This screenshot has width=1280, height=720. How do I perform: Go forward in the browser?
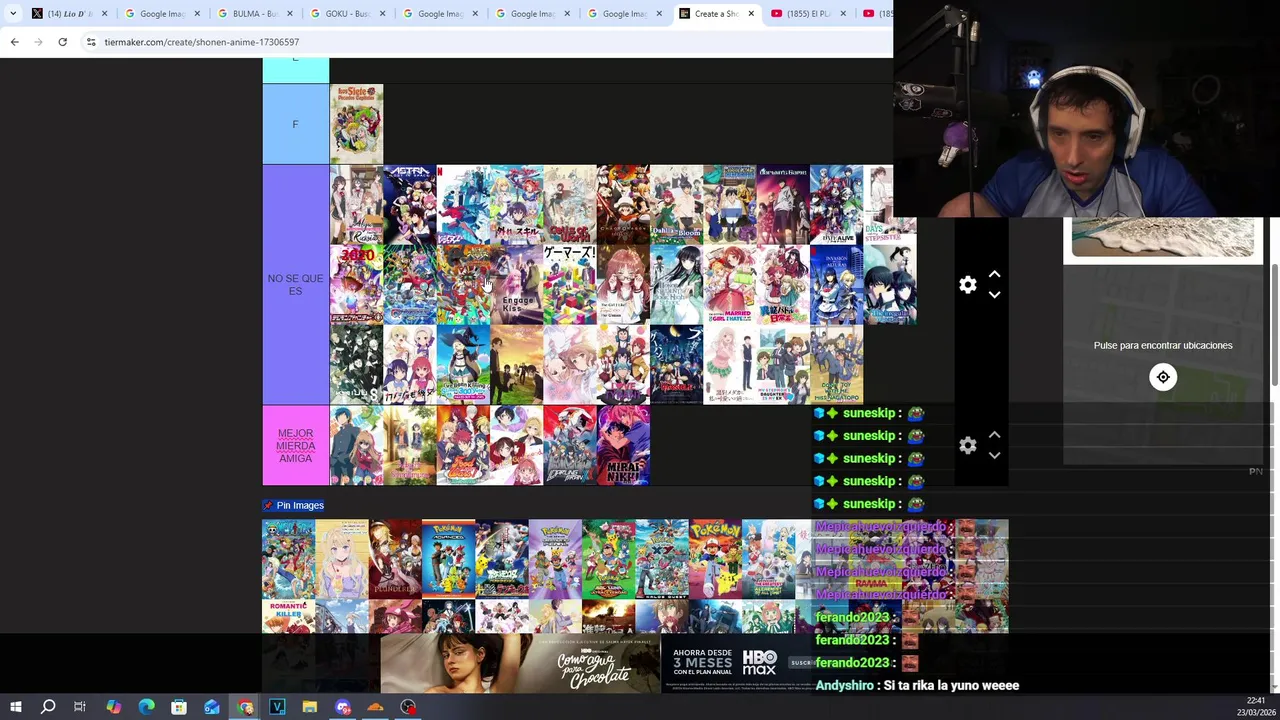(38, 42)
